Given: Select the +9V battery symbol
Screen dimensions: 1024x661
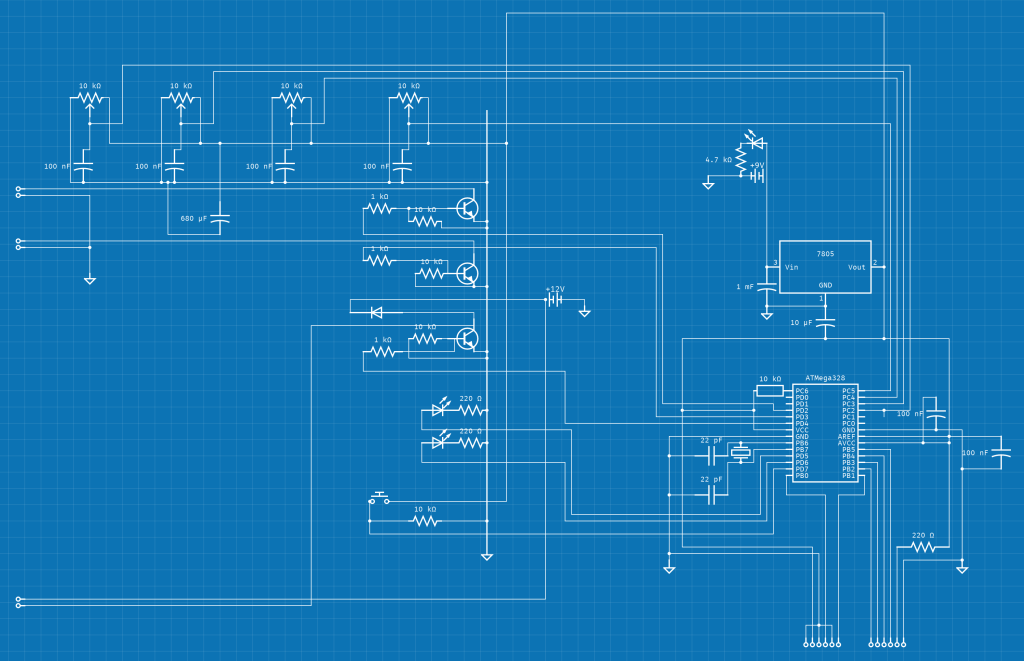Looking at the screenshot, I should 757,176.
